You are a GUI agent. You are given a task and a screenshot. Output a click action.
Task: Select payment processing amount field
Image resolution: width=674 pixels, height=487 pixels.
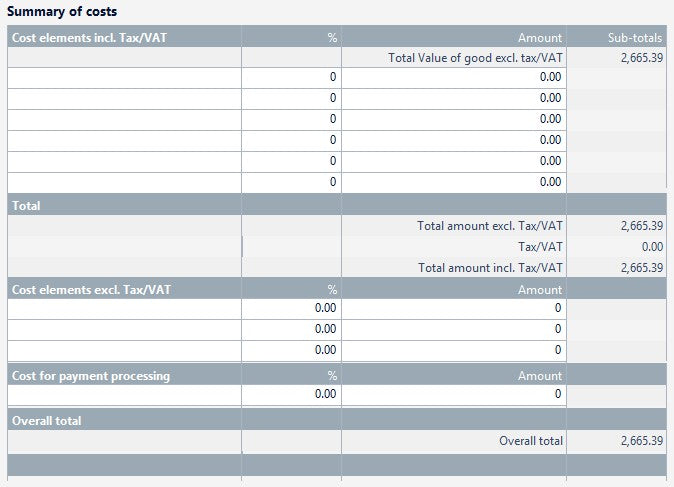click(454, 395)
